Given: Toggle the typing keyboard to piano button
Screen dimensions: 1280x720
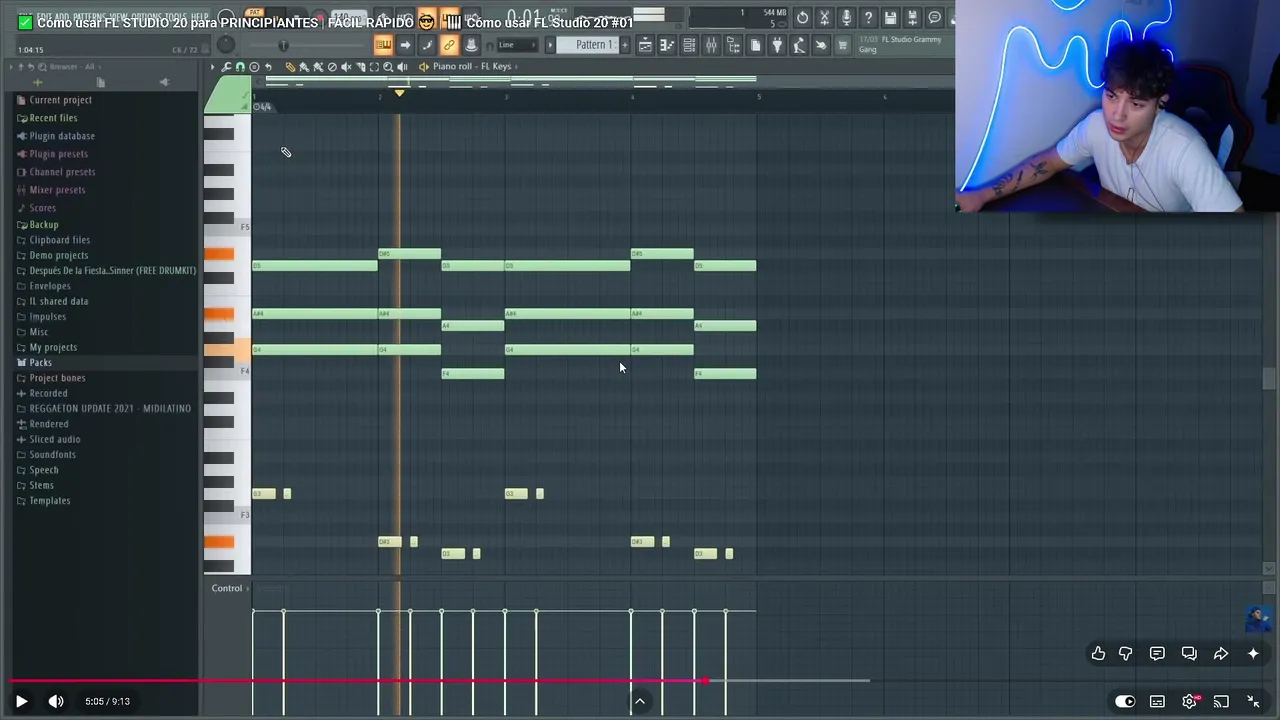Looking at the screenshot, I should click(x=383, y=45).
